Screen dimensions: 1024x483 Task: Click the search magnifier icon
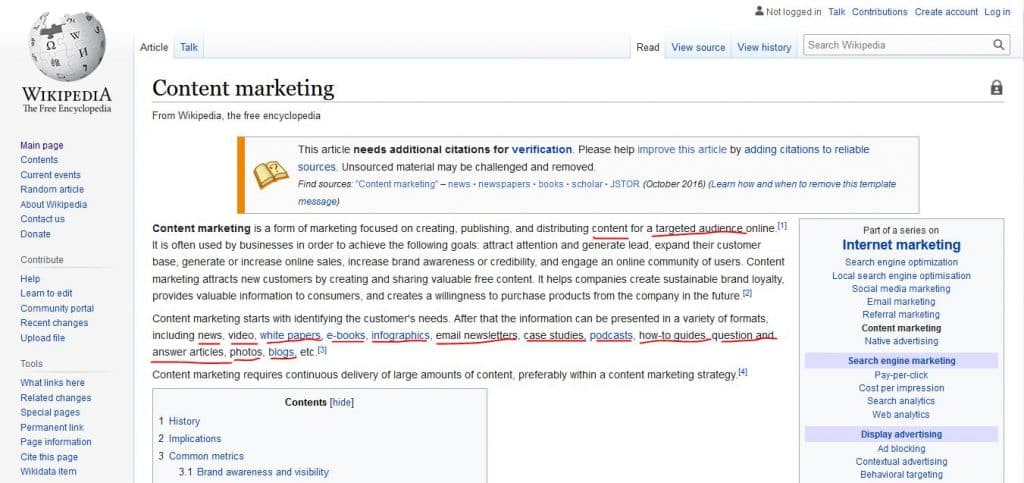tap(999, 45)
